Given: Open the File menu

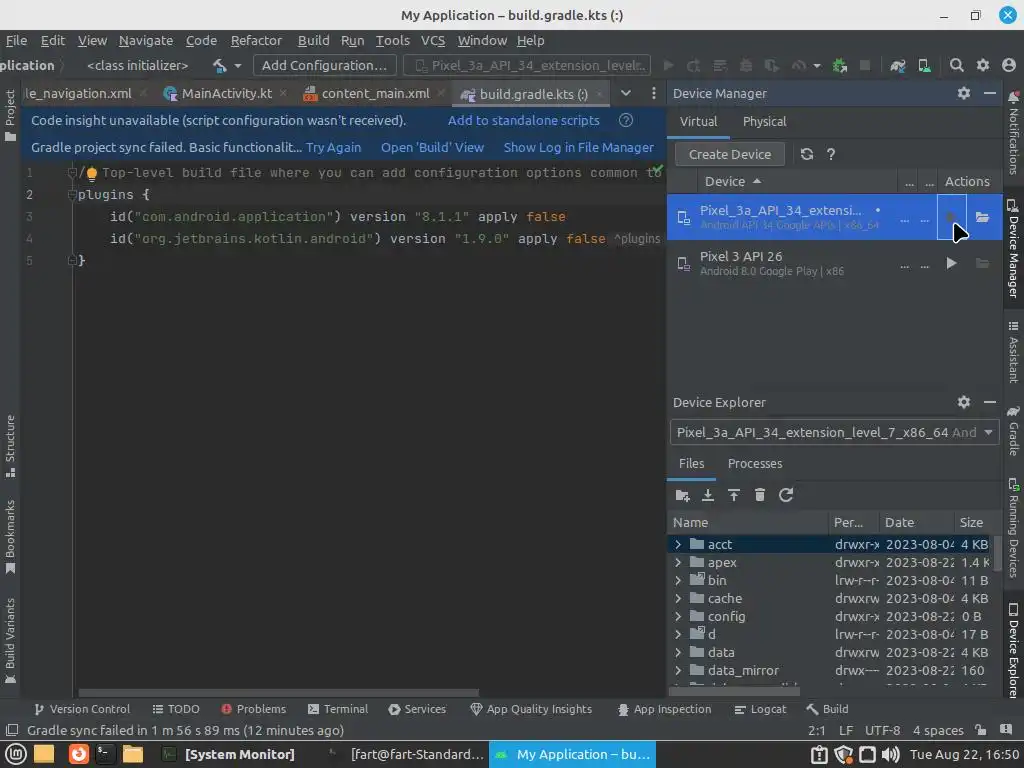Looking at the screenshot, I should click(16, 40).
